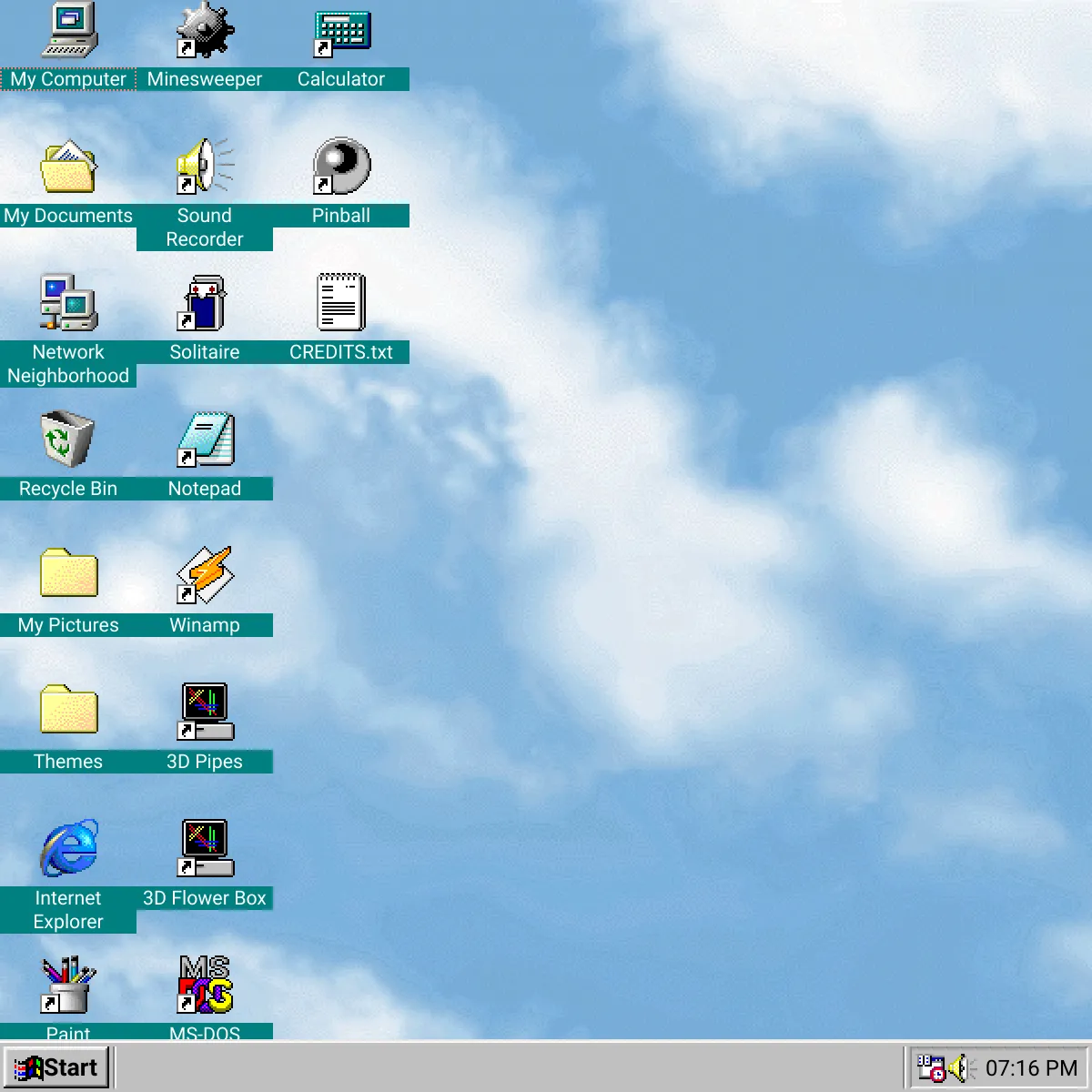Screen dimensions: 1092x1092
Task: Play Solitaire
Action: click(x=204, y=305)
